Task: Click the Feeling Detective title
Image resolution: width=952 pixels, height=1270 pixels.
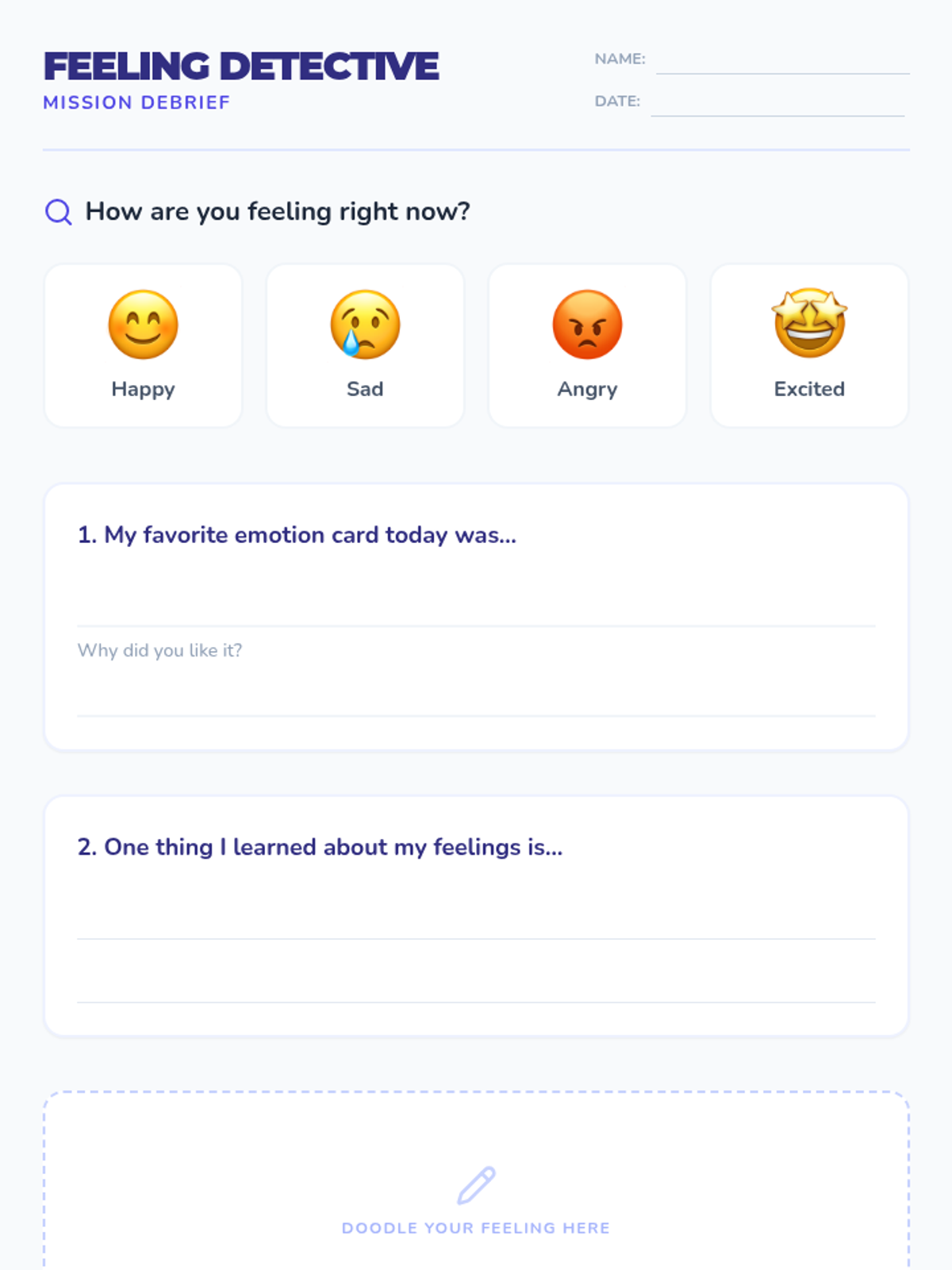Action: point(241,66)
